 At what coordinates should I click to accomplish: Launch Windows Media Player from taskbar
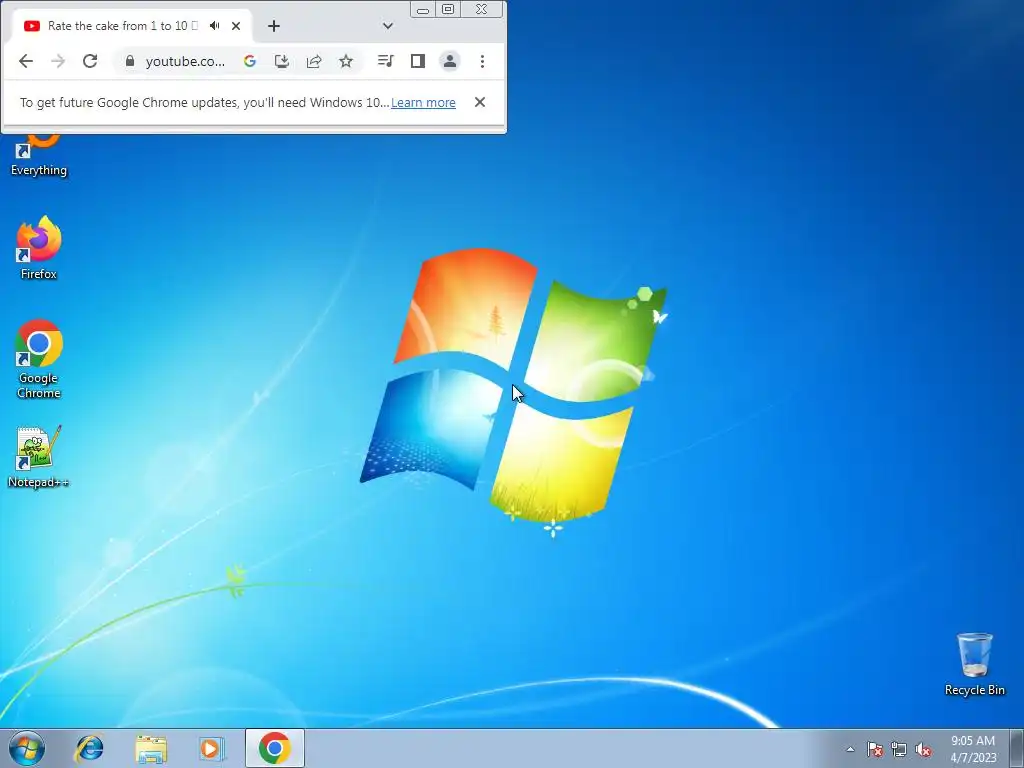212,748
